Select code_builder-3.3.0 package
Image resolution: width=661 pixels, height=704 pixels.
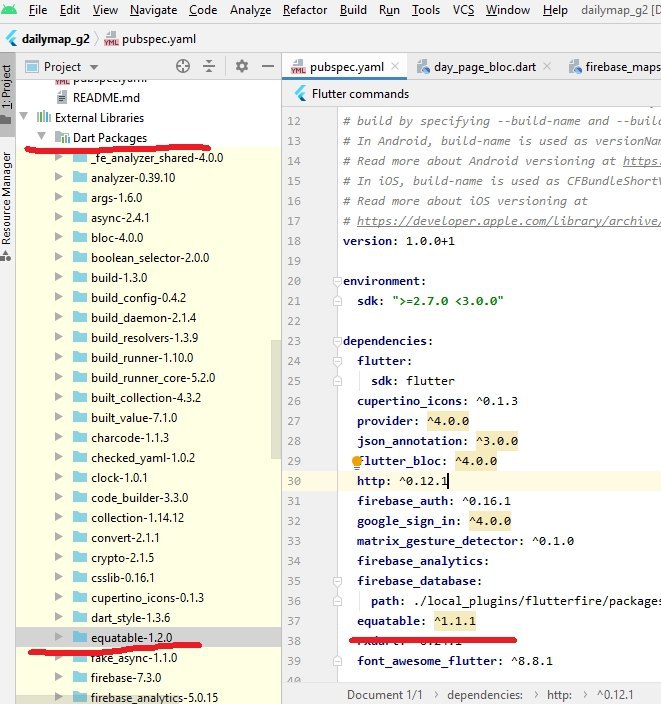click(x=139, y=497)
